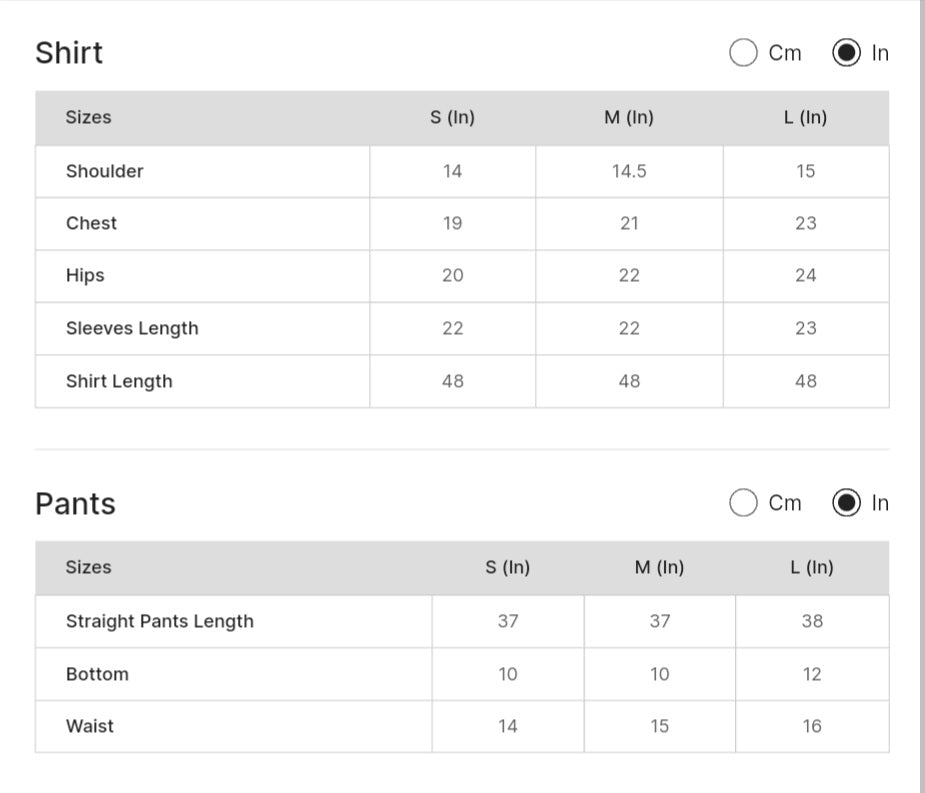Click the Waist large value 16
Screen dimensions: 925x793
[812, 726]
